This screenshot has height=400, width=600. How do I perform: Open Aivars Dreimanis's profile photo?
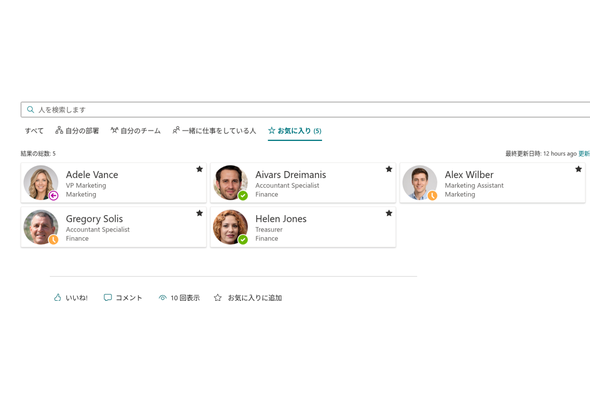[x=230, y=183]
